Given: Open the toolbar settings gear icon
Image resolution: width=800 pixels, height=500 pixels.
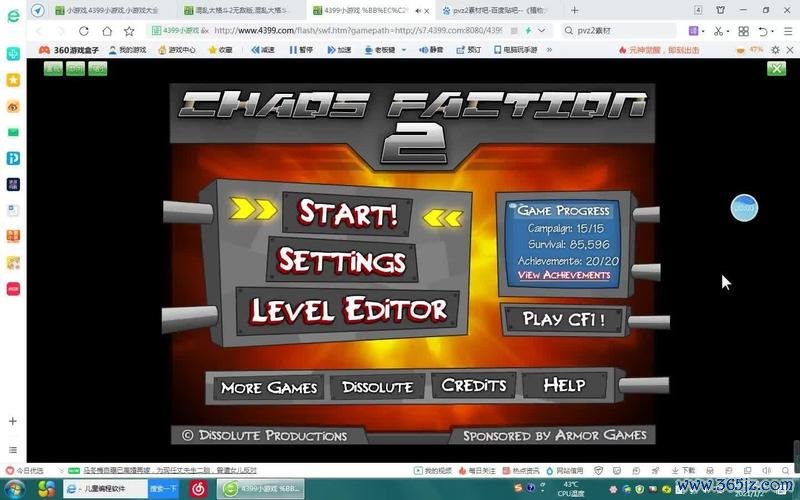Looking at the screenshot, I should tap(776, 50).
